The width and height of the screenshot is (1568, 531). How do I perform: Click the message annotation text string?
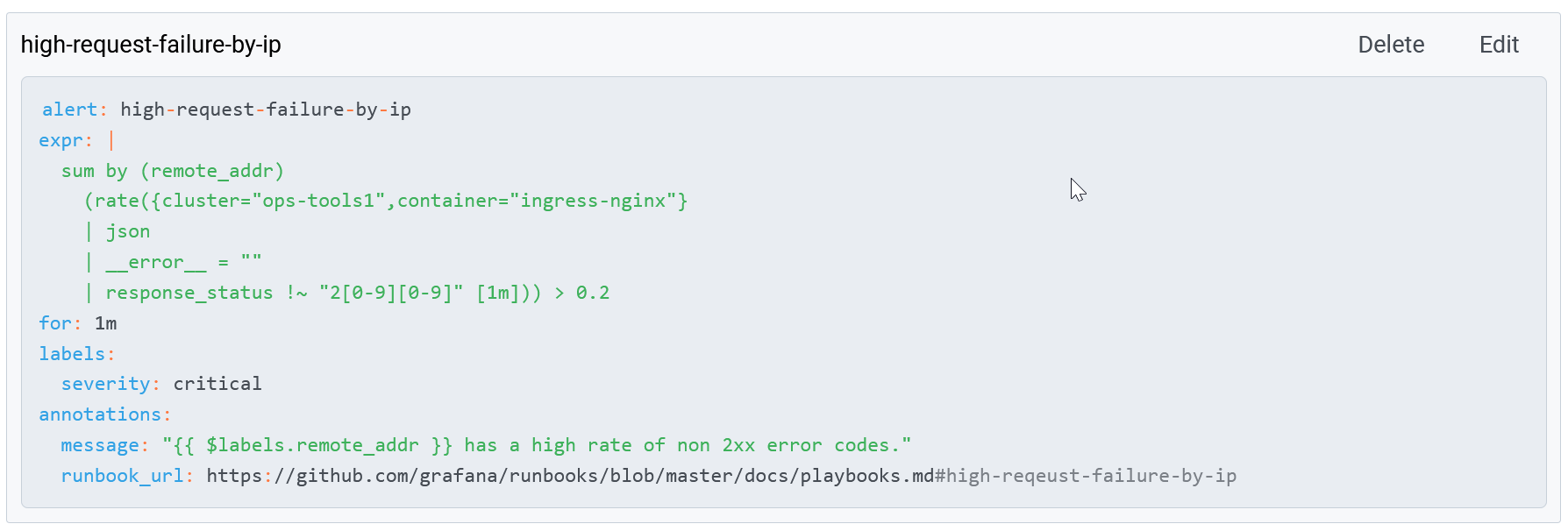tap(537, 445)
